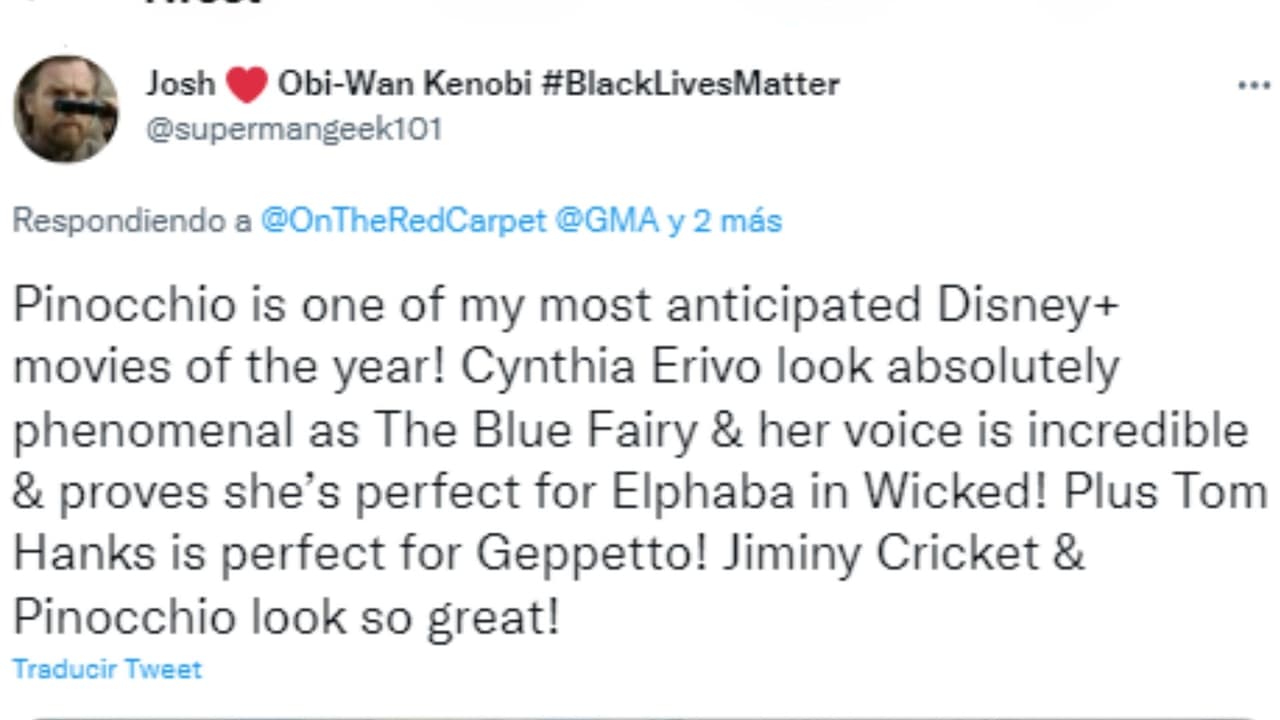Click Josh's profile avatar picture

pyautogui.click(x=66, y=109)
